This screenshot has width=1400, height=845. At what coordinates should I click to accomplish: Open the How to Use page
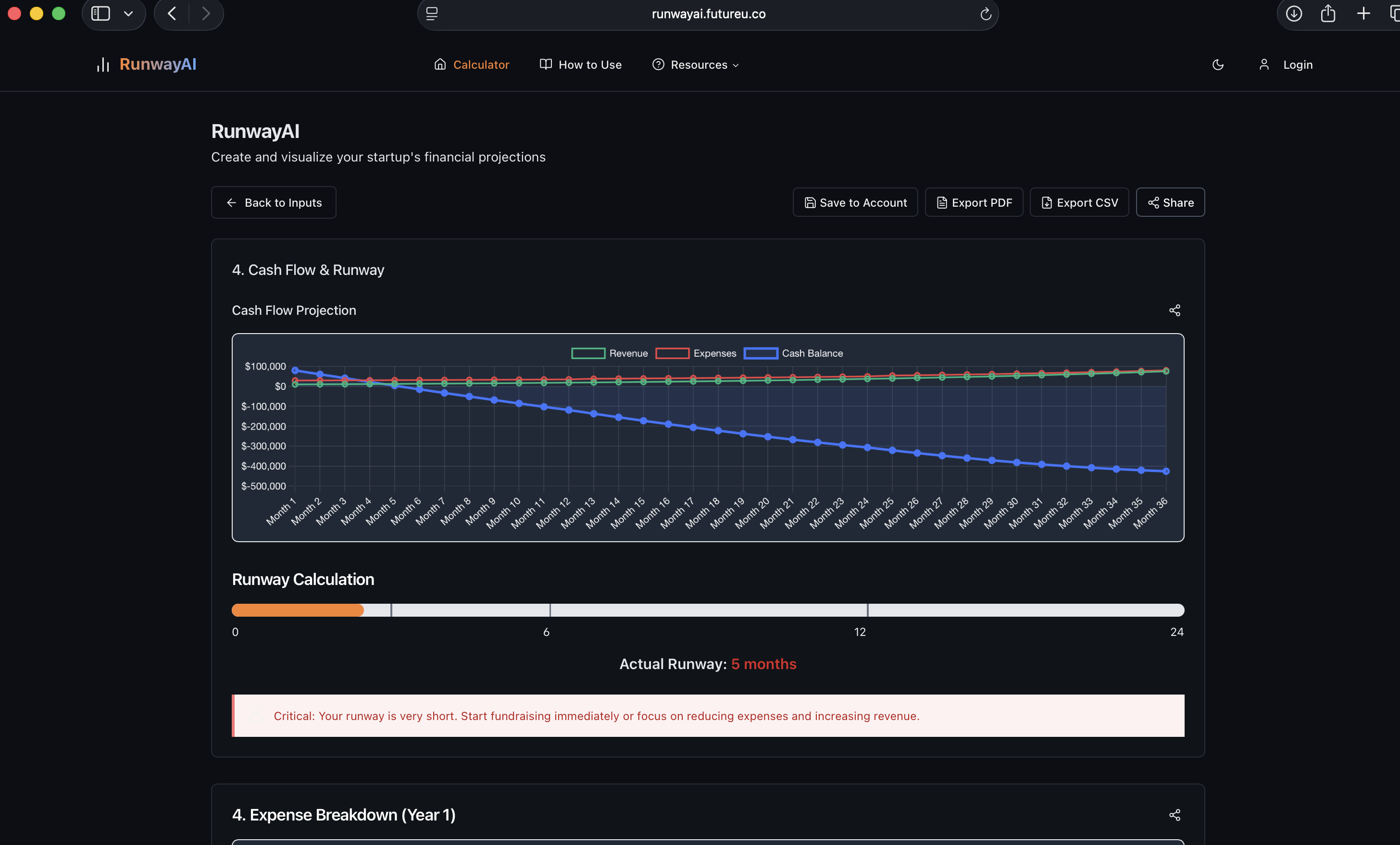coord(580,65)
